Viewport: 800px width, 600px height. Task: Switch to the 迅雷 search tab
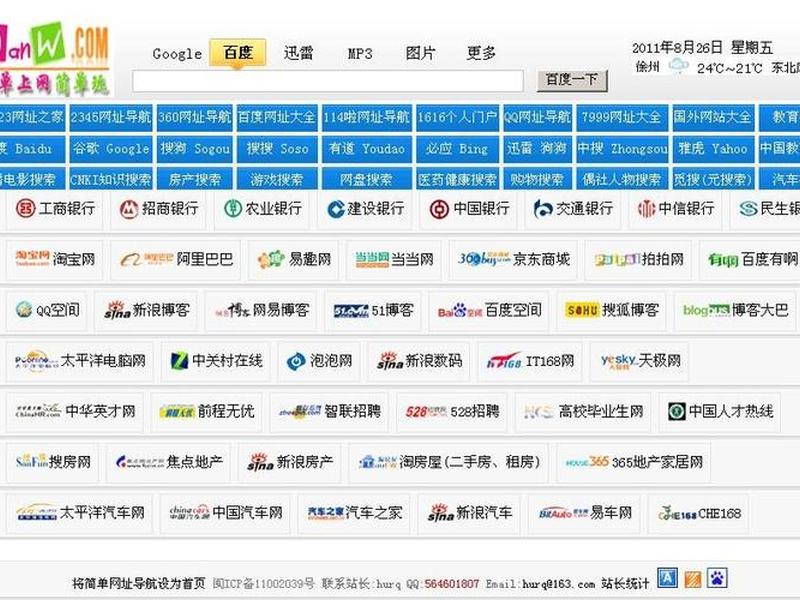click(x=298, y=53)
